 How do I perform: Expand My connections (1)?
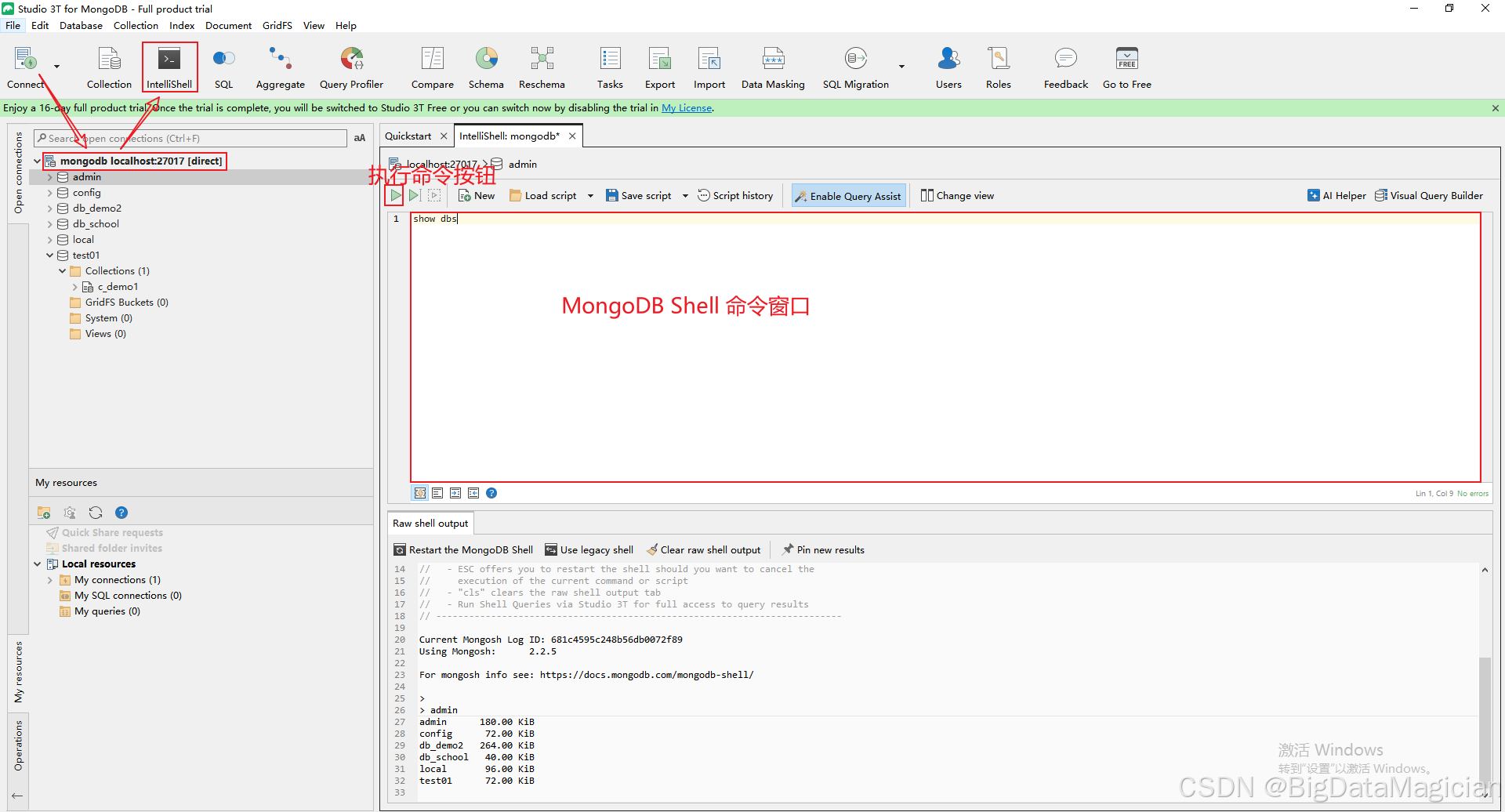point(49,580)
